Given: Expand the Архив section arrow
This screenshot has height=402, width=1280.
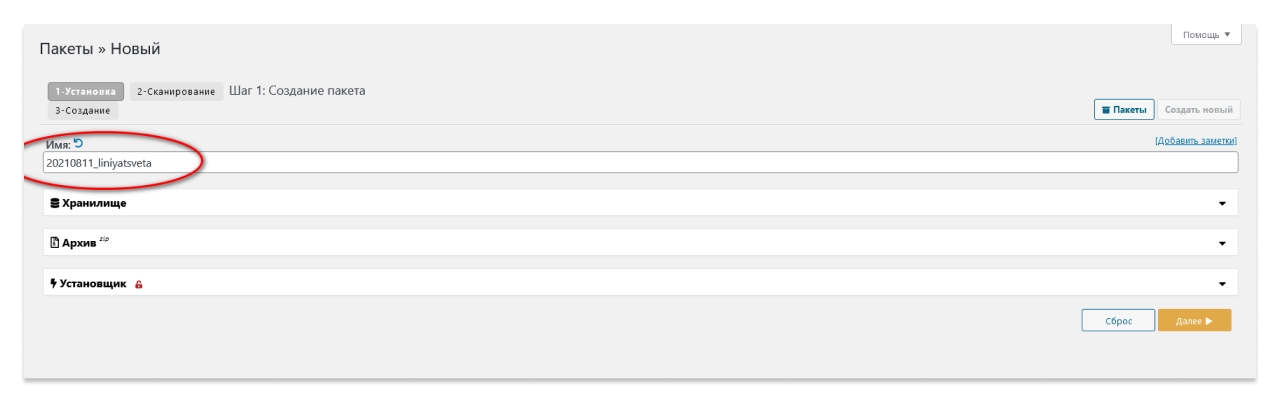Looking at the screenshot, I should click(1222, 244).
